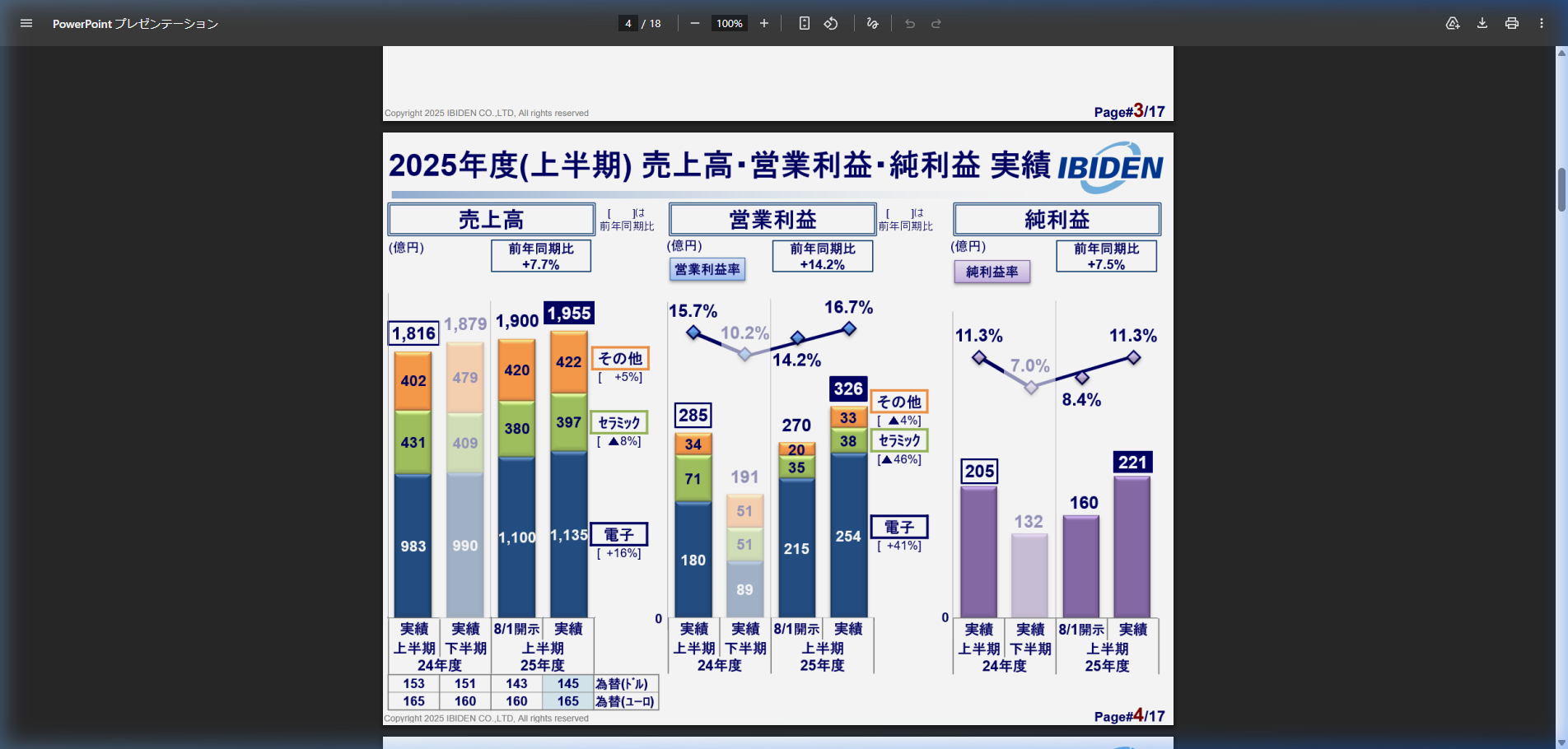
Task: Click the undo arrow in toolbar
Action: click(910, 23)
